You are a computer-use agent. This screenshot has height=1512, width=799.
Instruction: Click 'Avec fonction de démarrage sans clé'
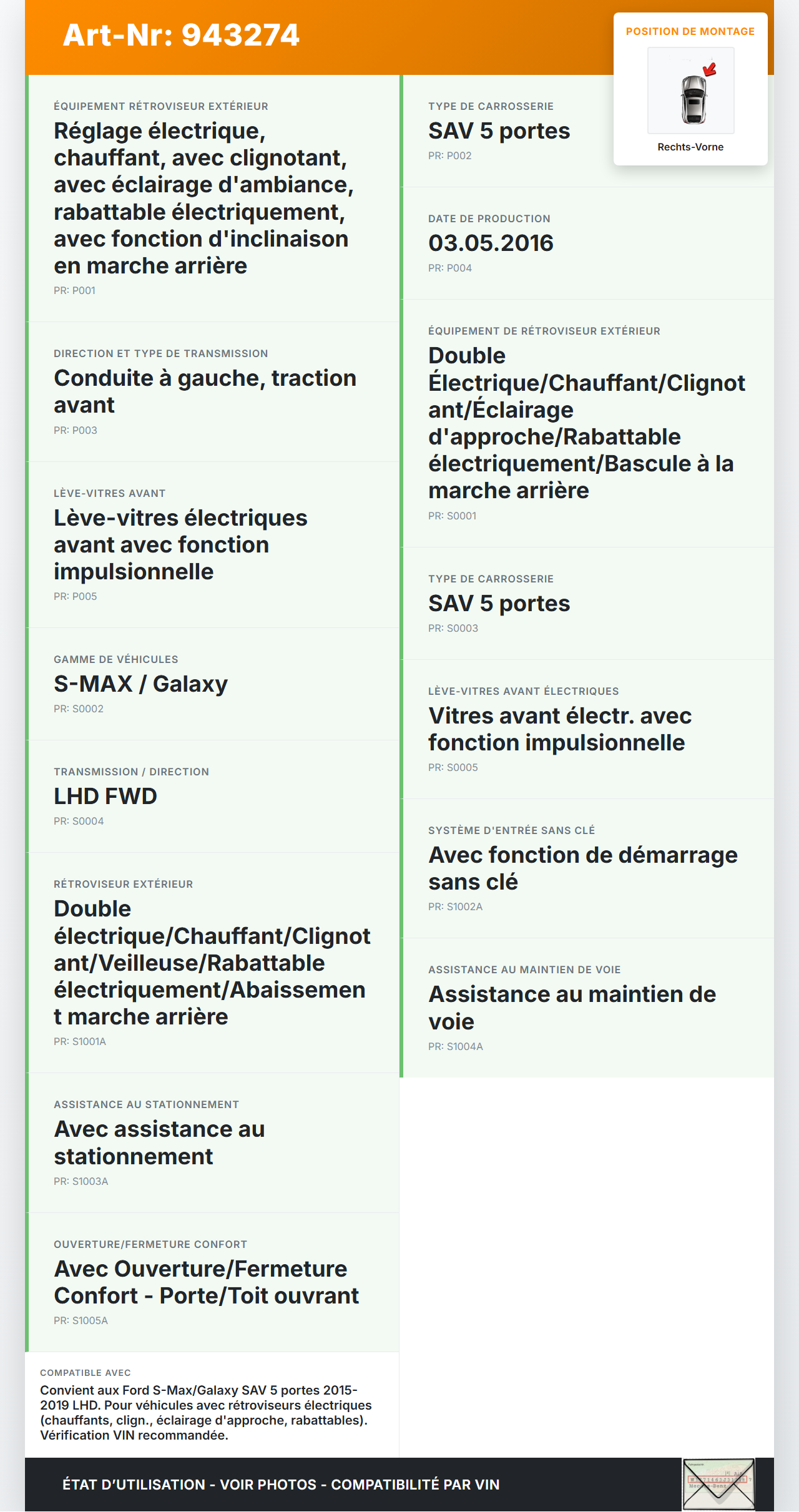pyautogui.click(x=582, y=868)
